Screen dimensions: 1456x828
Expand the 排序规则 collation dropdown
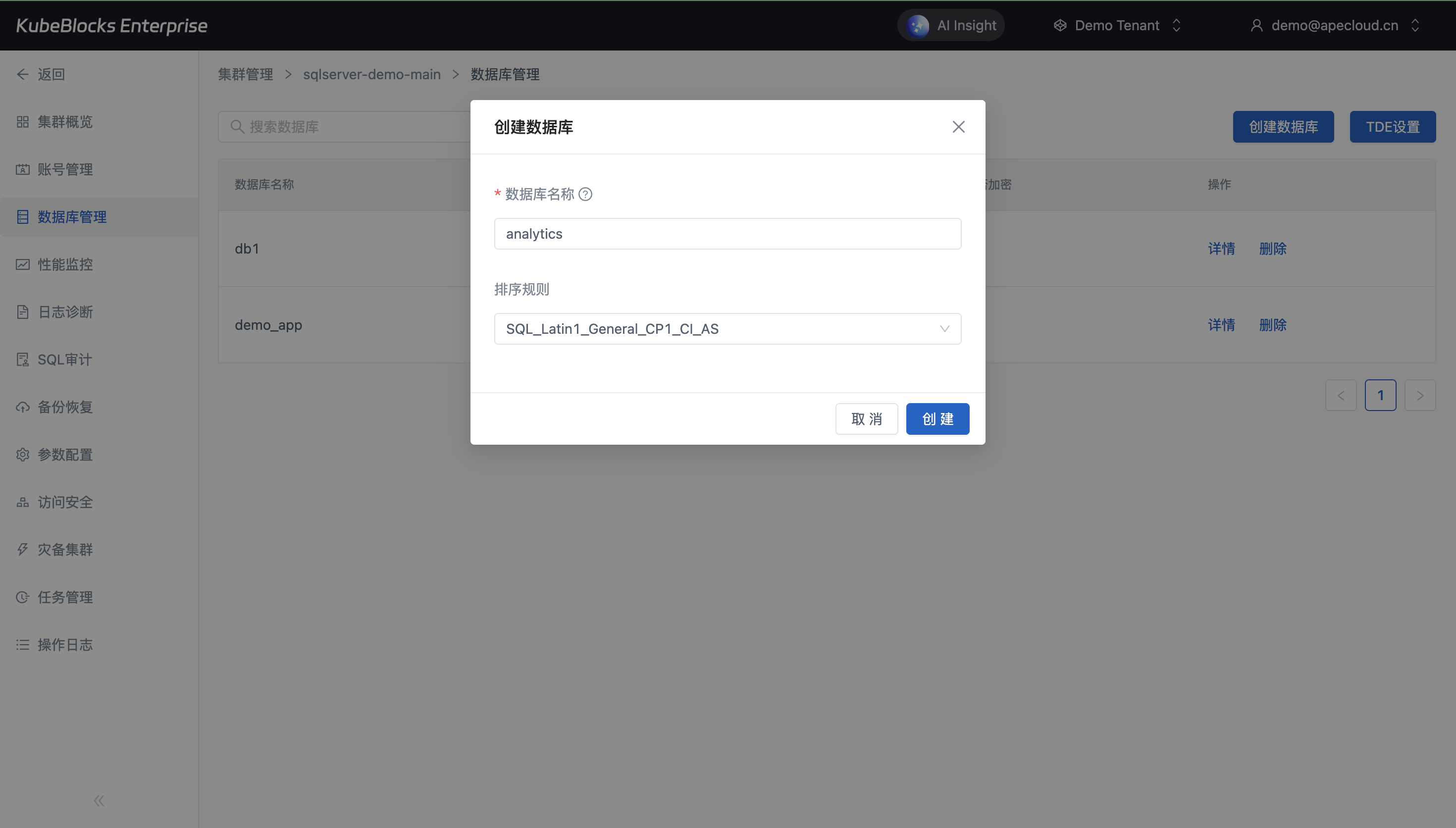(727, 329)
